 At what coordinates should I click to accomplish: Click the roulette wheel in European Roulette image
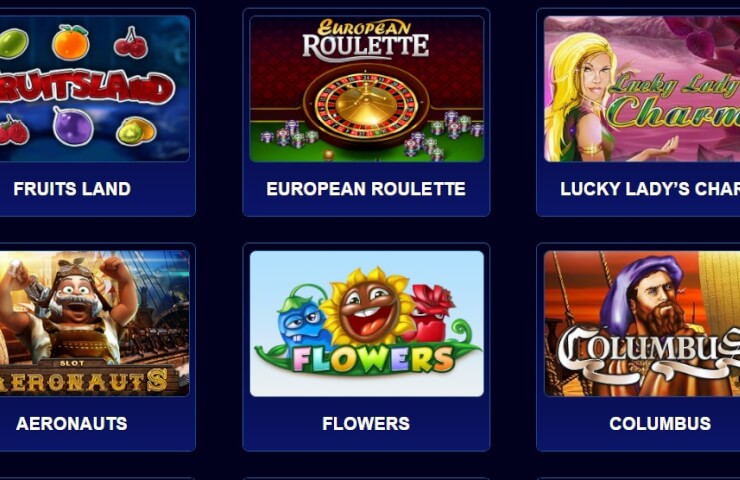[x=366, y=106]
